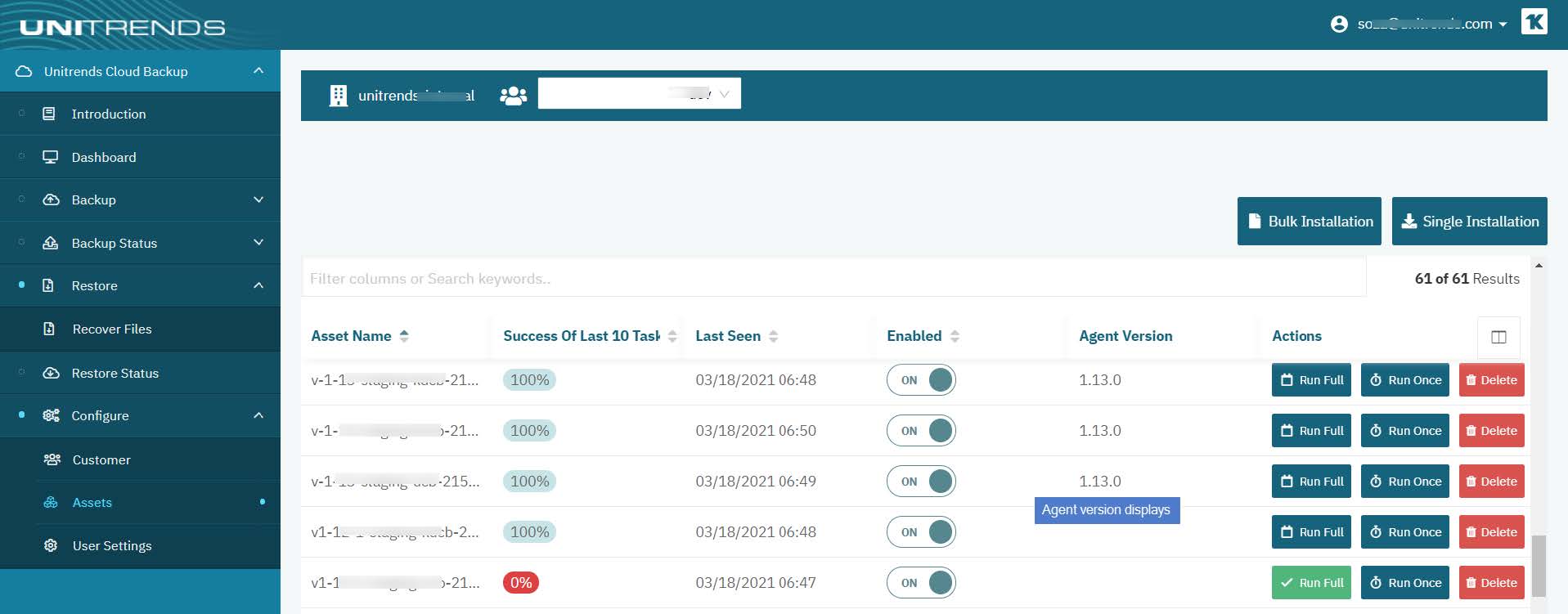Click the building organization icon
This screenshot has width=1568, height=614.
coord(338,96)
